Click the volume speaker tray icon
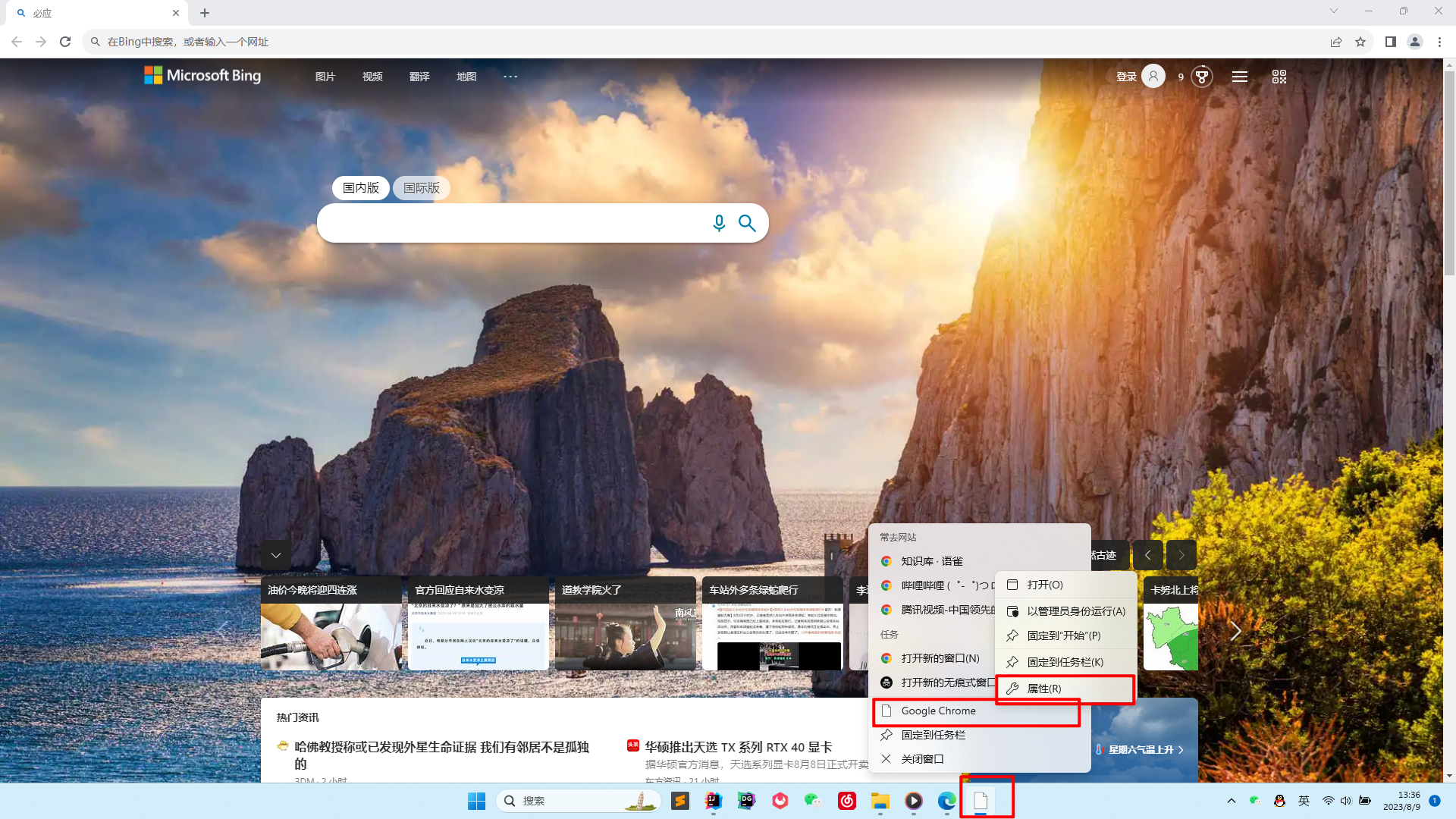The height and width of the screenshot is (819, 1456). [1346, 801]
